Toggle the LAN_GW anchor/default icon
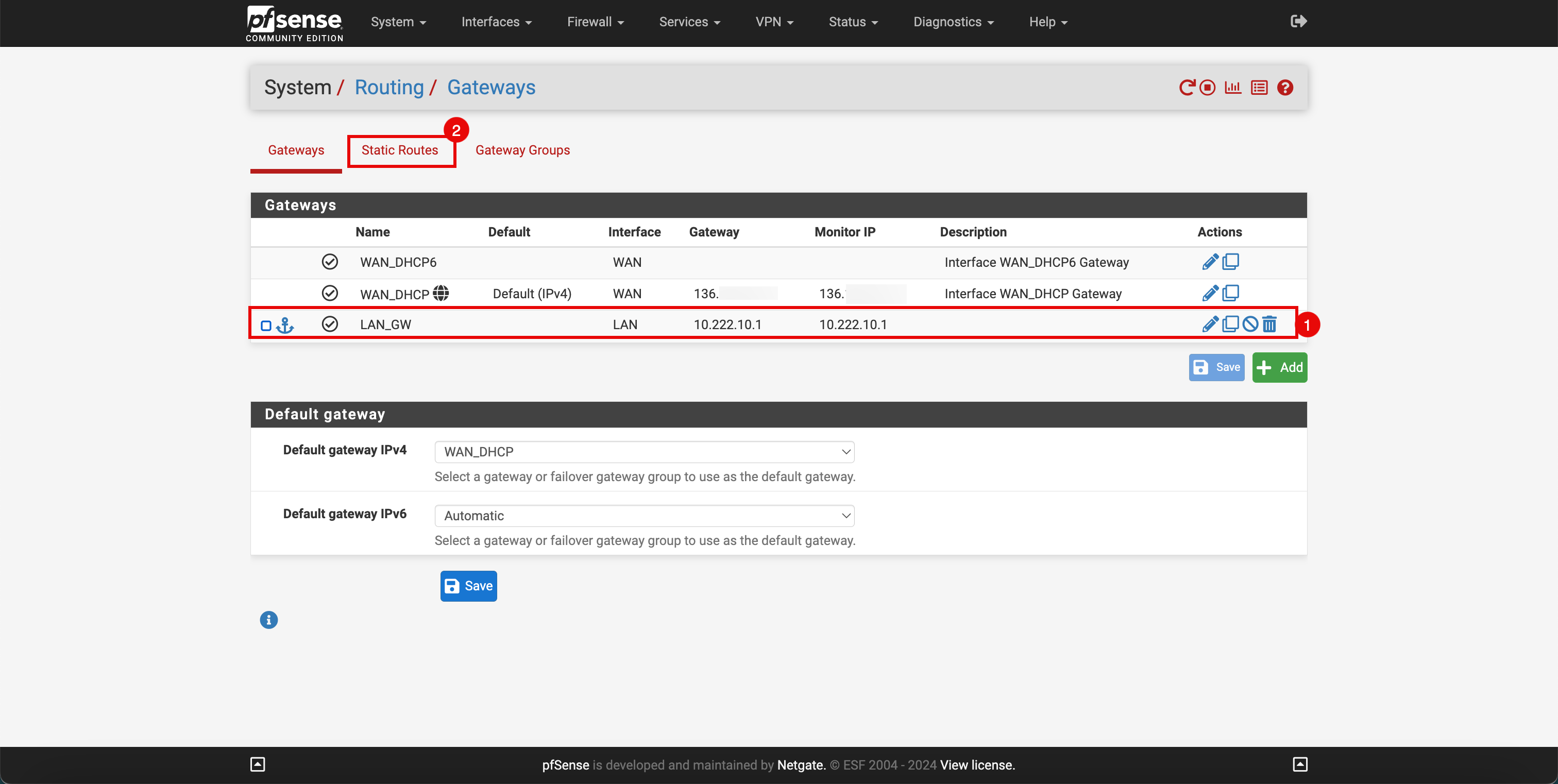1558x784 pixels. 287,325
